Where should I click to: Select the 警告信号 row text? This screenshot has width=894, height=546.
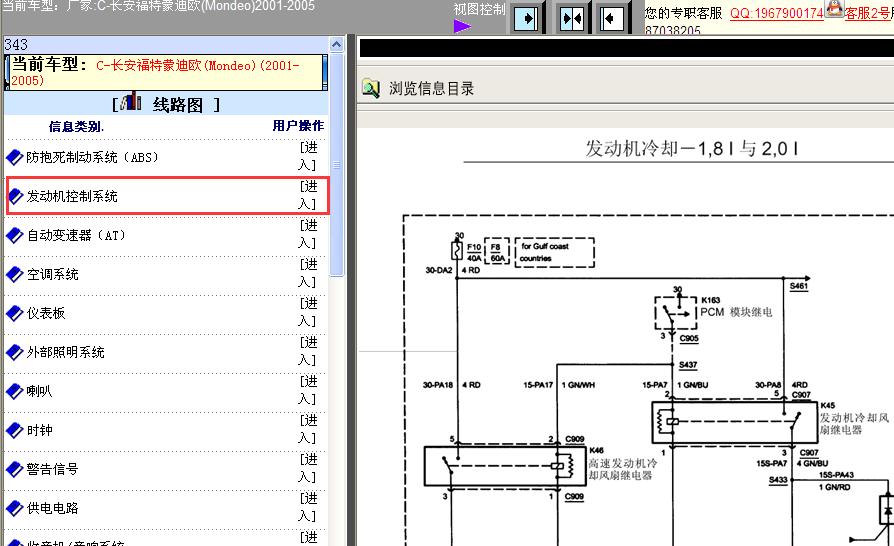[x=52, y=469]
